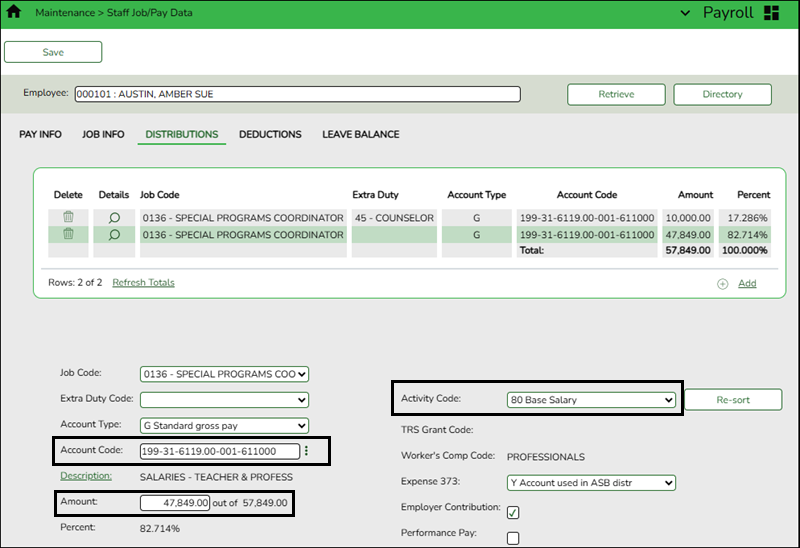
Task: Click the Account Code column header
Action: pyautogui.click(x=587, y=194)
